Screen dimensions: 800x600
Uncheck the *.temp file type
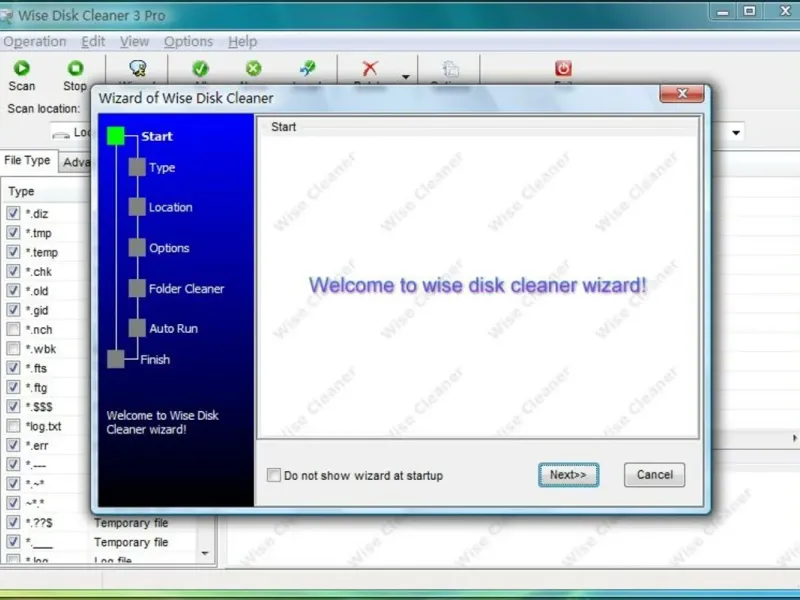[13, 252]
